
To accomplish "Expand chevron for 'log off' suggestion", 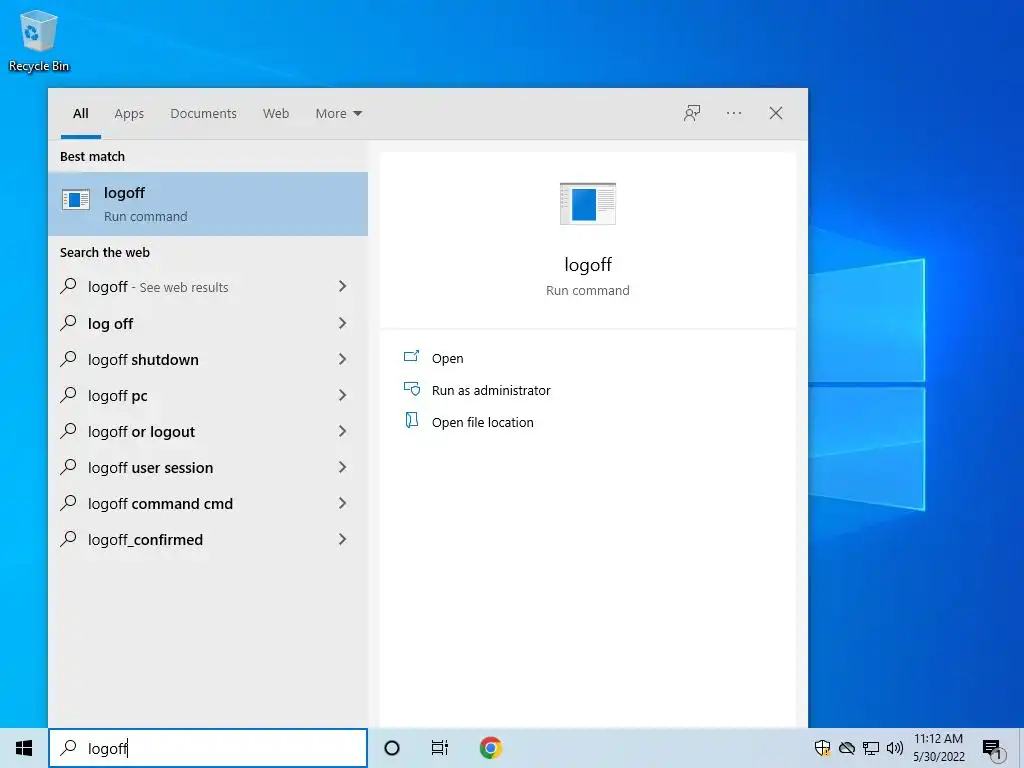I will pos(342,323).
